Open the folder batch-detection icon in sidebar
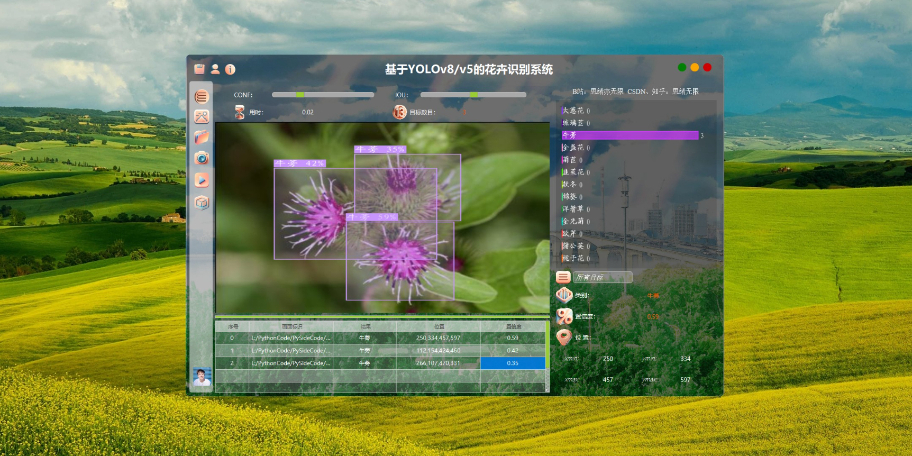912x456 pixels. click(x=202, y=137)
